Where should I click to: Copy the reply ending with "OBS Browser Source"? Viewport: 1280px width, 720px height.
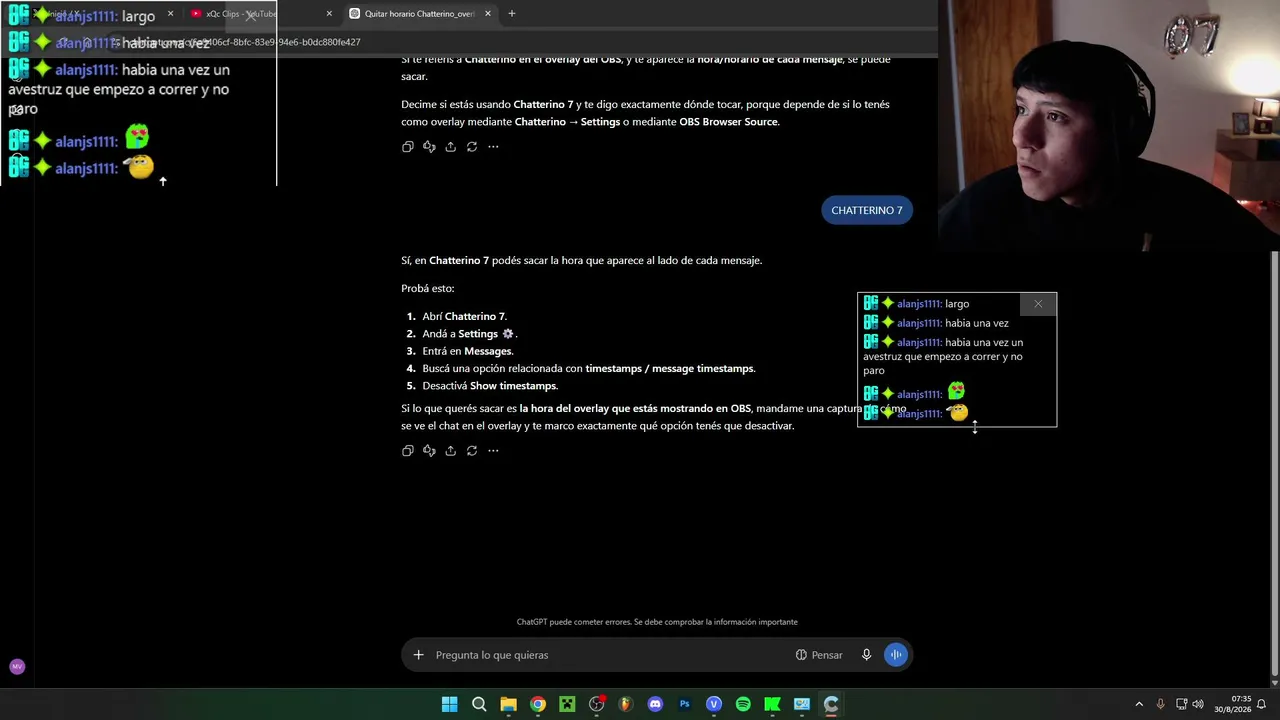407,147
